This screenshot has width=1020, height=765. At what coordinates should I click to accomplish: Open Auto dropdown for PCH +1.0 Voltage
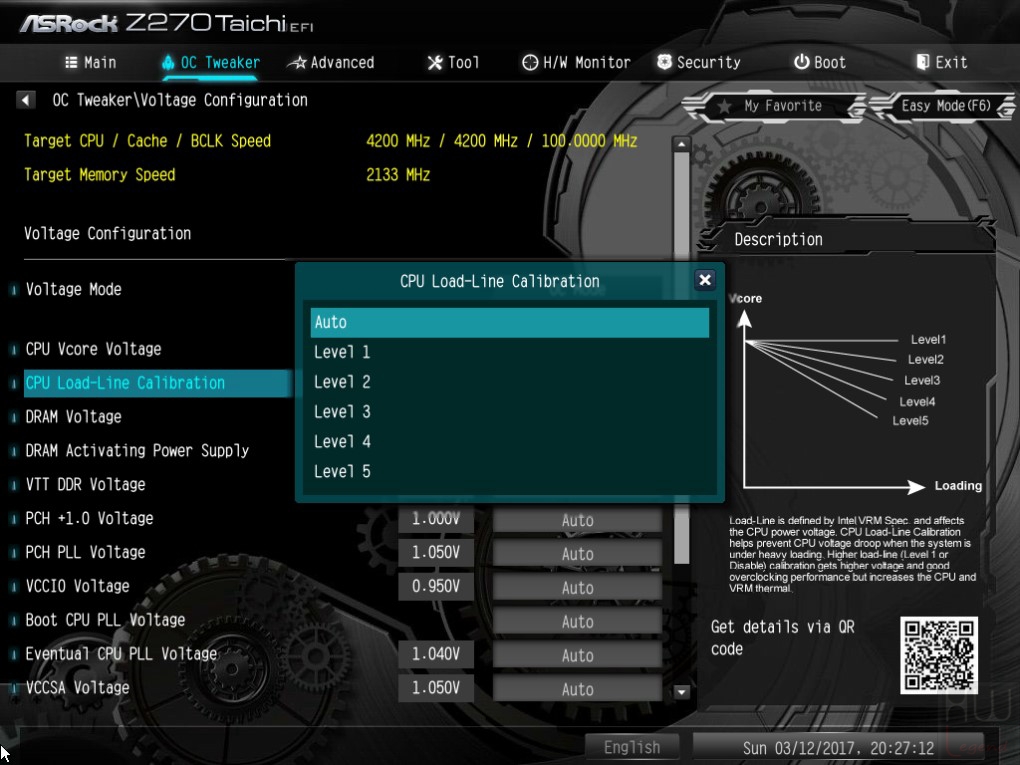(x=577, y=520)
